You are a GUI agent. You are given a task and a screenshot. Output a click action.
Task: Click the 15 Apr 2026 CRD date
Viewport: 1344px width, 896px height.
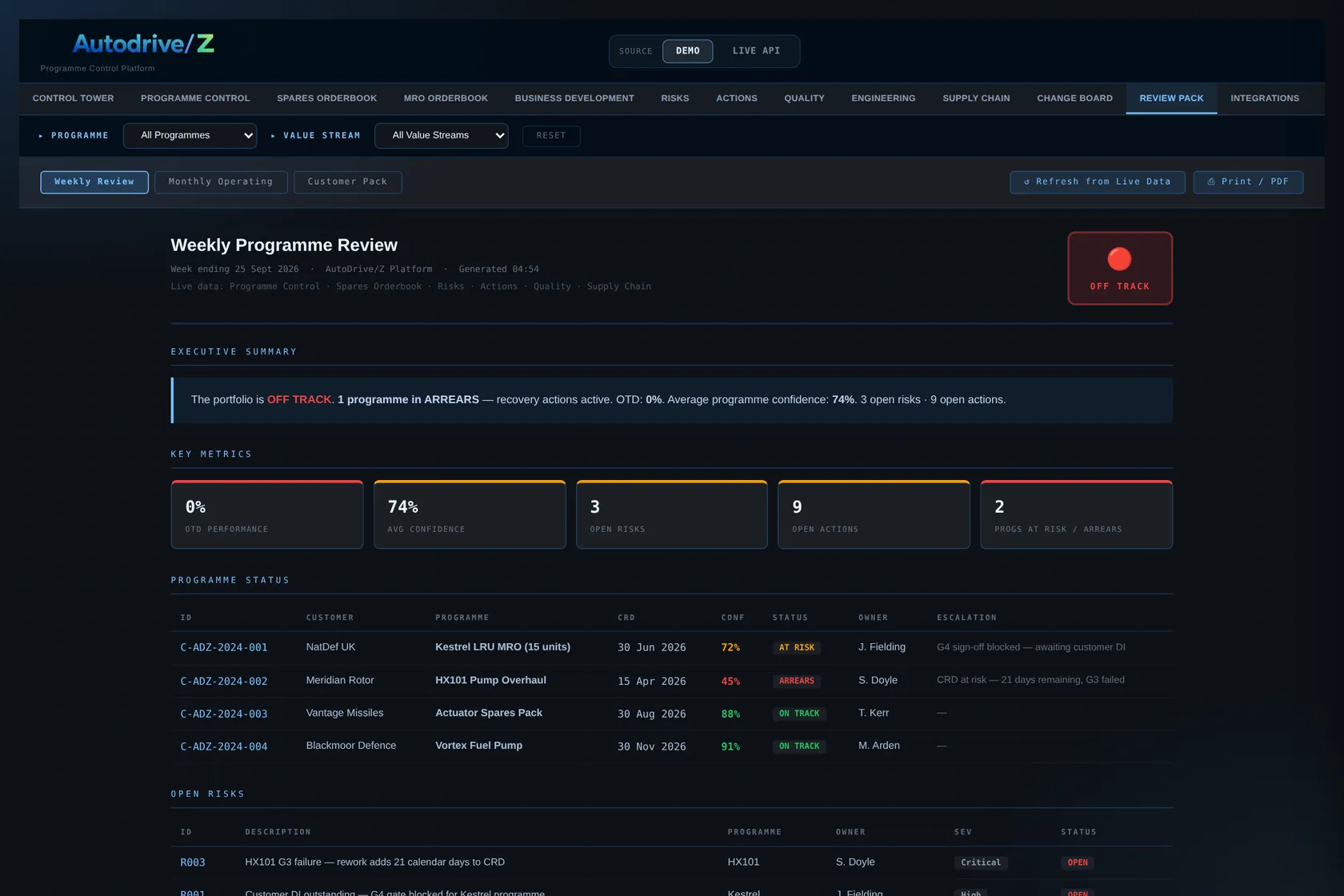click(651, 681)
